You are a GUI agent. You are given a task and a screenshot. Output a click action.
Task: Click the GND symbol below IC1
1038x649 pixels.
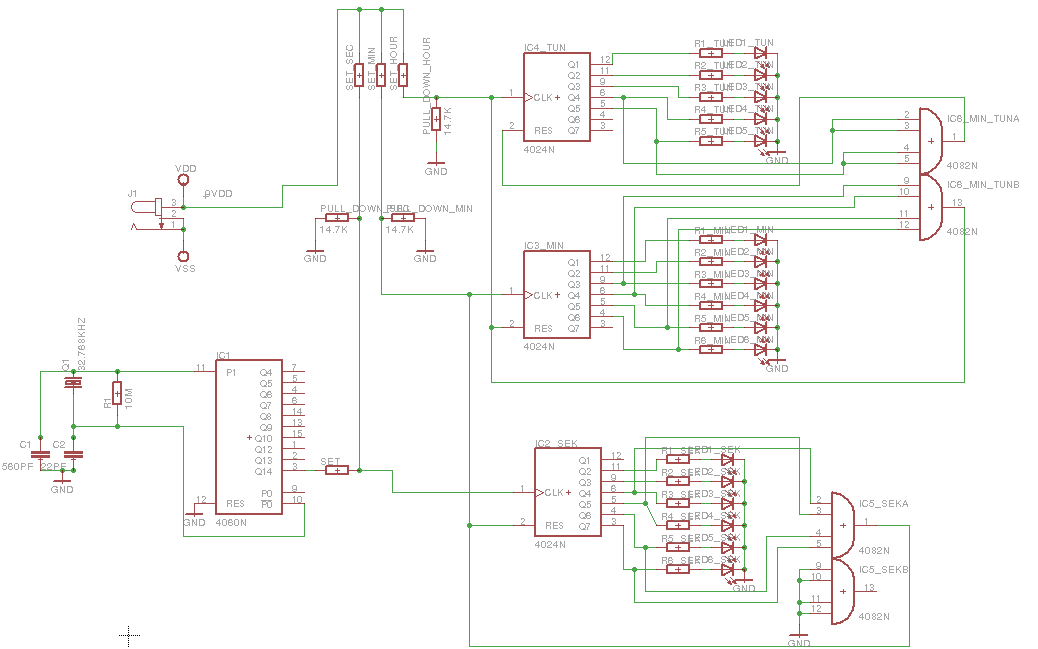[x=196, y=513]
